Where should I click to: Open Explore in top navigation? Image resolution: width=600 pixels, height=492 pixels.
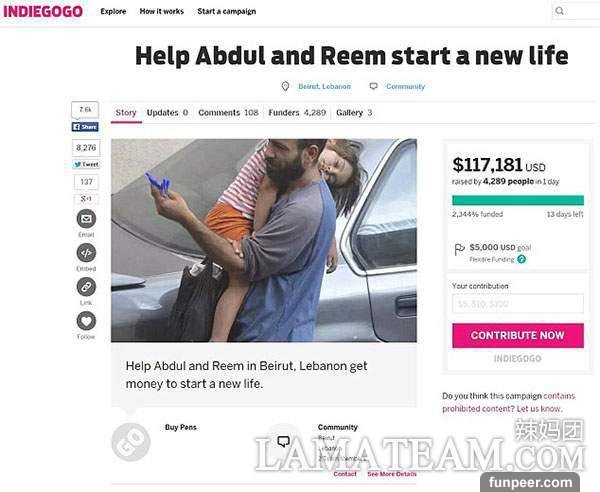pos(113,11)
